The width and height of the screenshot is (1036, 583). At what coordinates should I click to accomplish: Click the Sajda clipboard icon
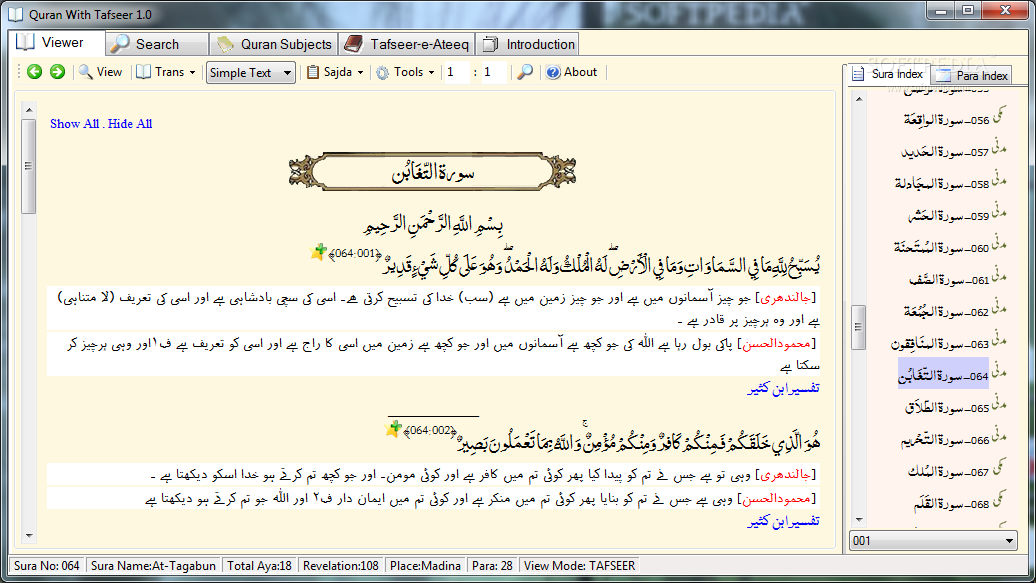[313, 72]
